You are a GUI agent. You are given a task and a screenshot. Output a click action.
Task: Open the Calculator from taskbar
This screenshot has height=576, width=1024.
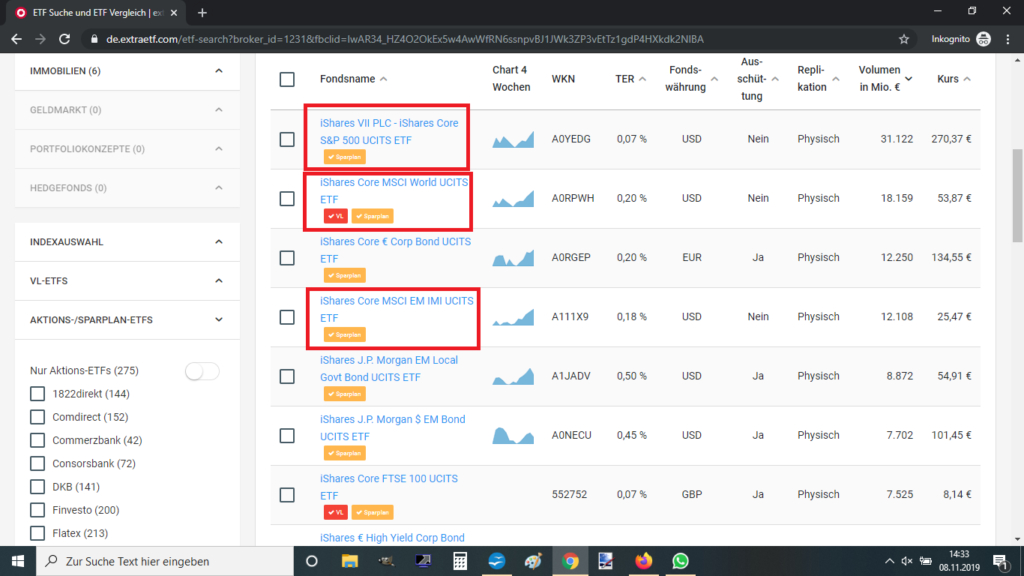coord(460,561)
